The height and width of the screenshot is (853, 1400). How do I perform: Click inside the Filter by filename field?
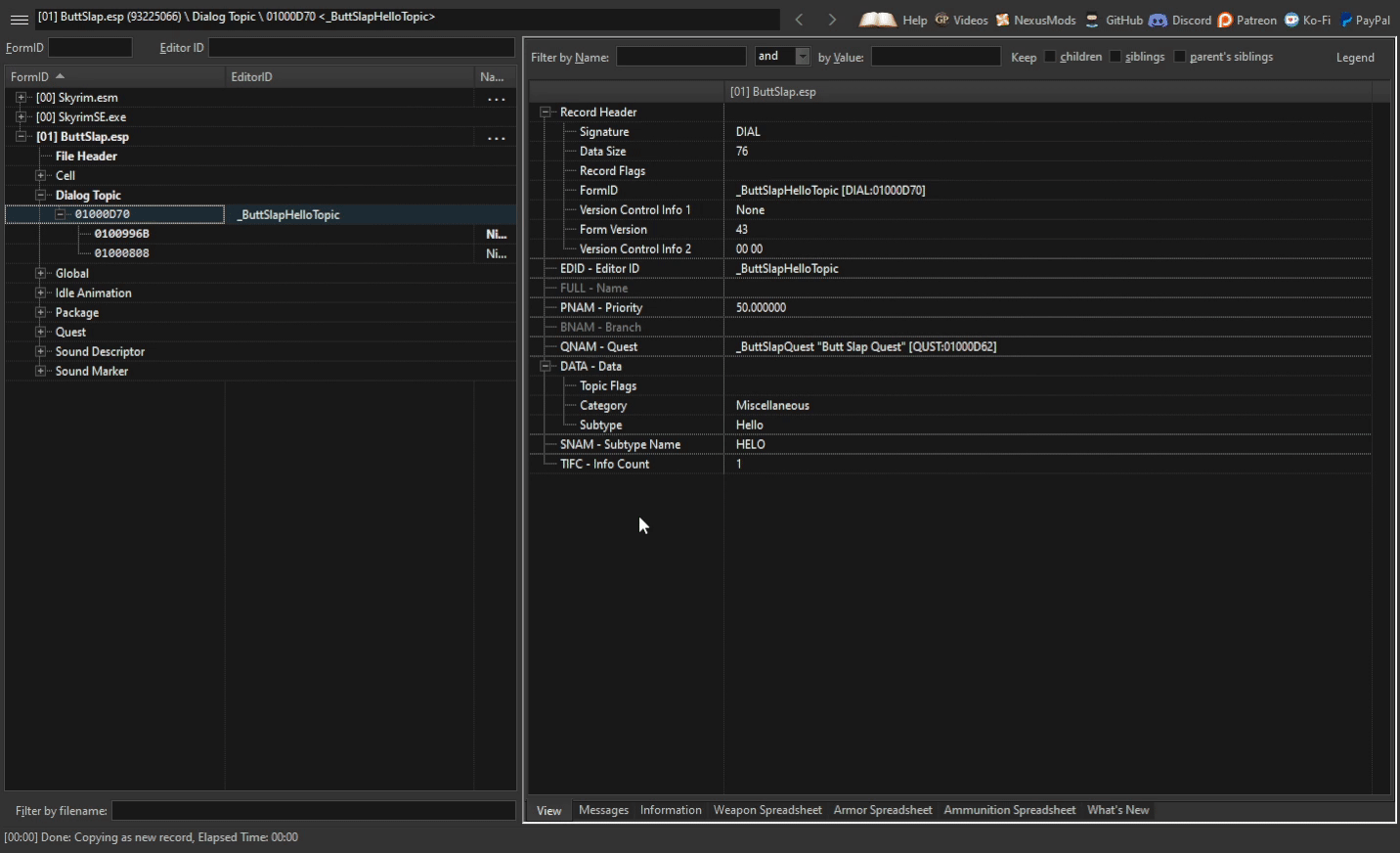[313, 810]
